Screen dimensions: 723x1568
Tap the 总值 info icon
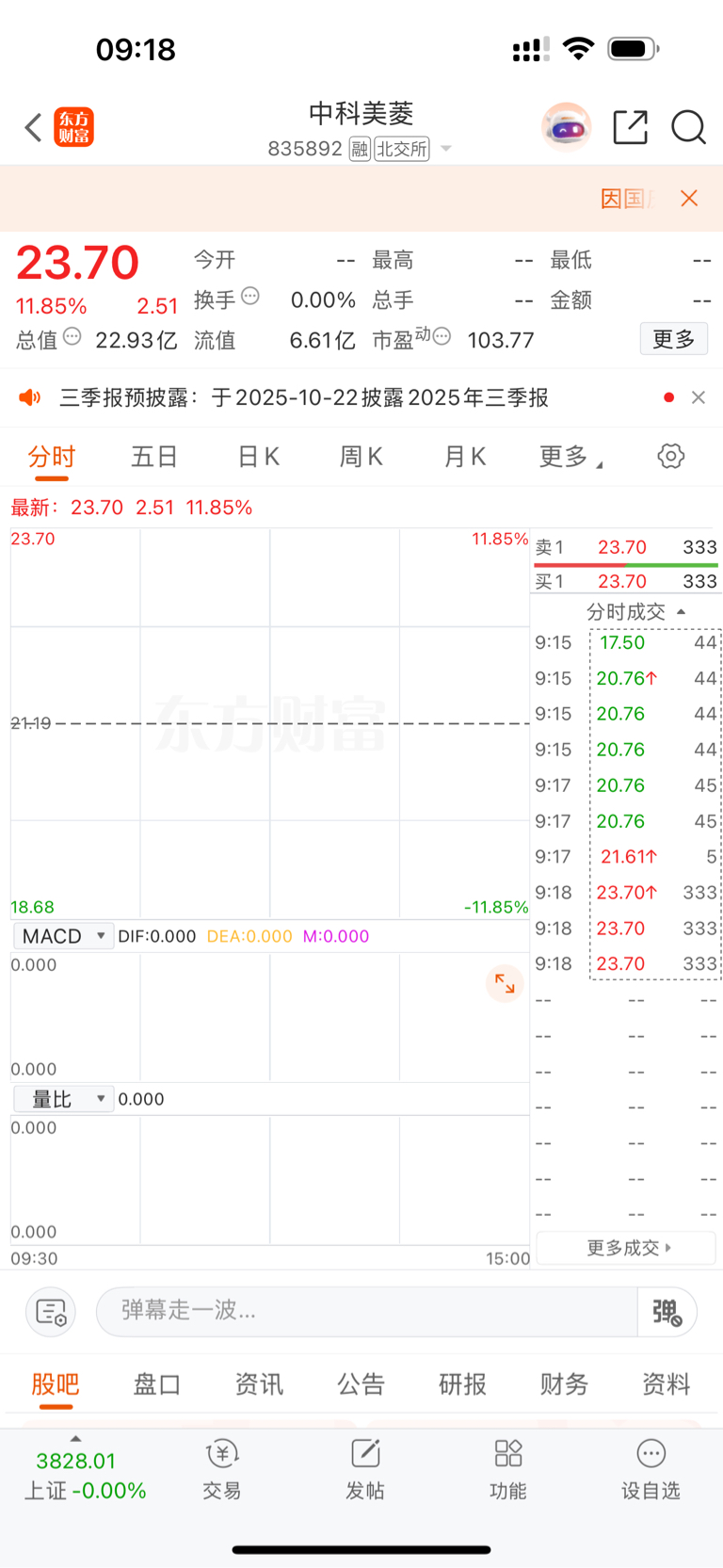pos(72,336)
